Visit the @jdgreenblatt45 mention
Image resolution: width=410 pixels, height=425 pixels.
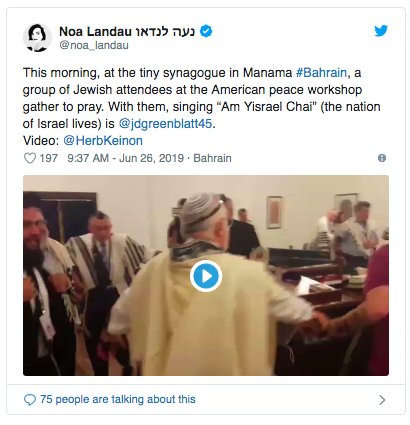pyautogui.click(x=165, y=124)
